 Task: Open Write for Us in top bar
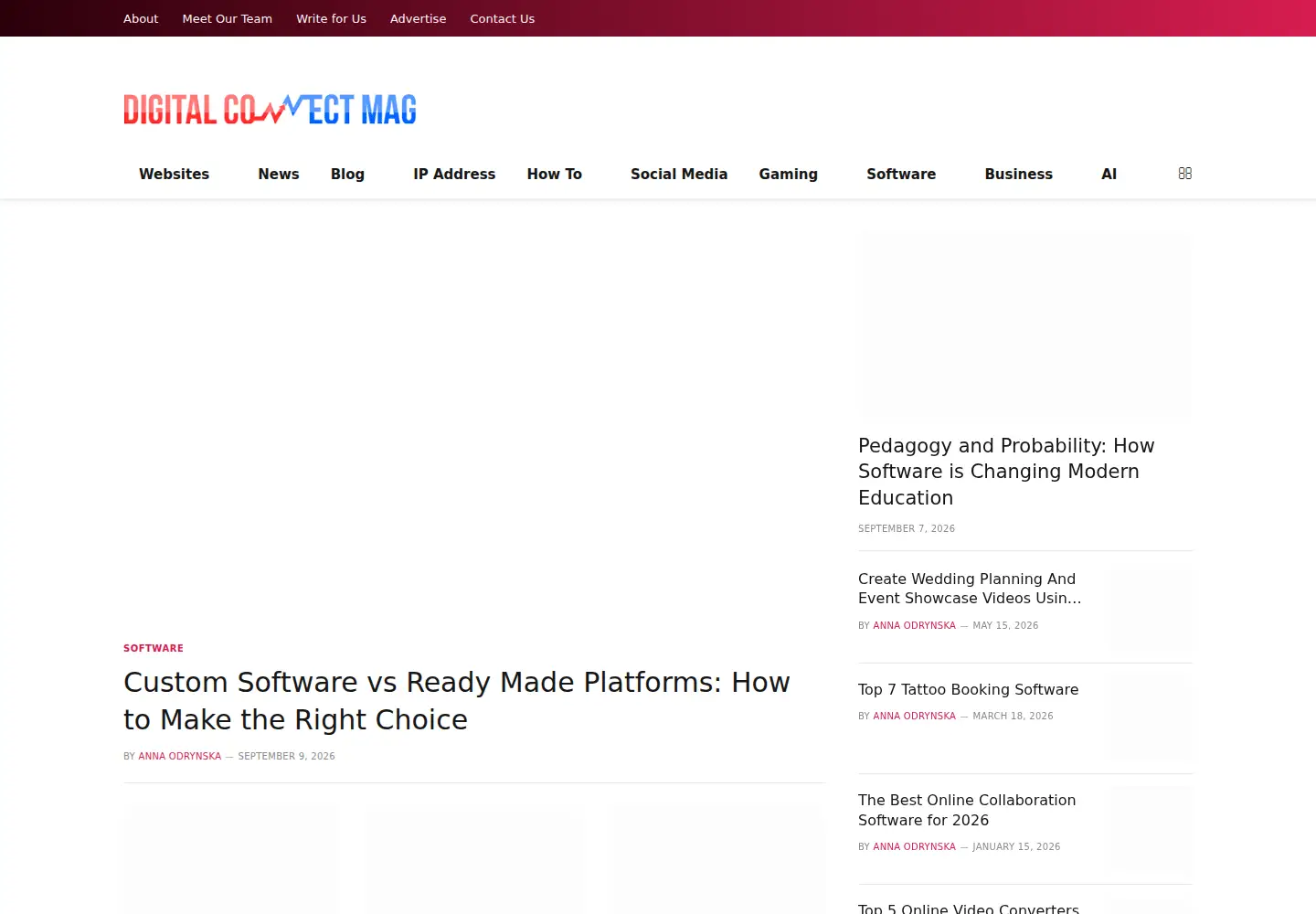[331, 18]
